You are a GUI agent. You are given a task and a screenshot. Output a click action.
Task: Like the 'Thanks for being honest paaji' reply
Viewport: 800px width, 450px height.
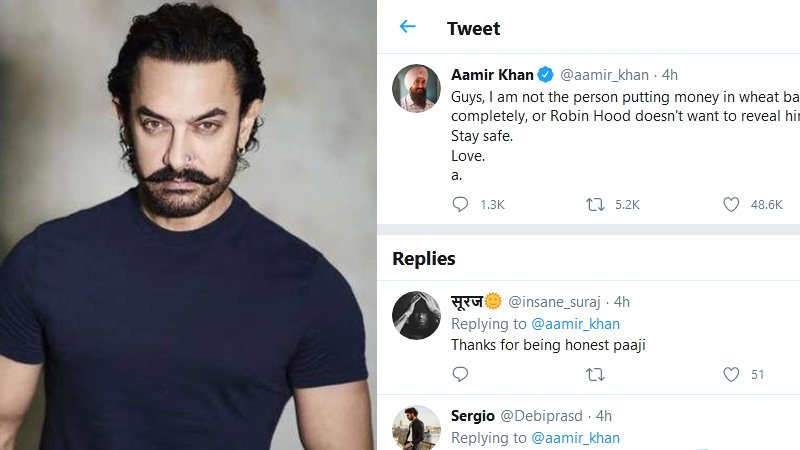coord(731,374)
